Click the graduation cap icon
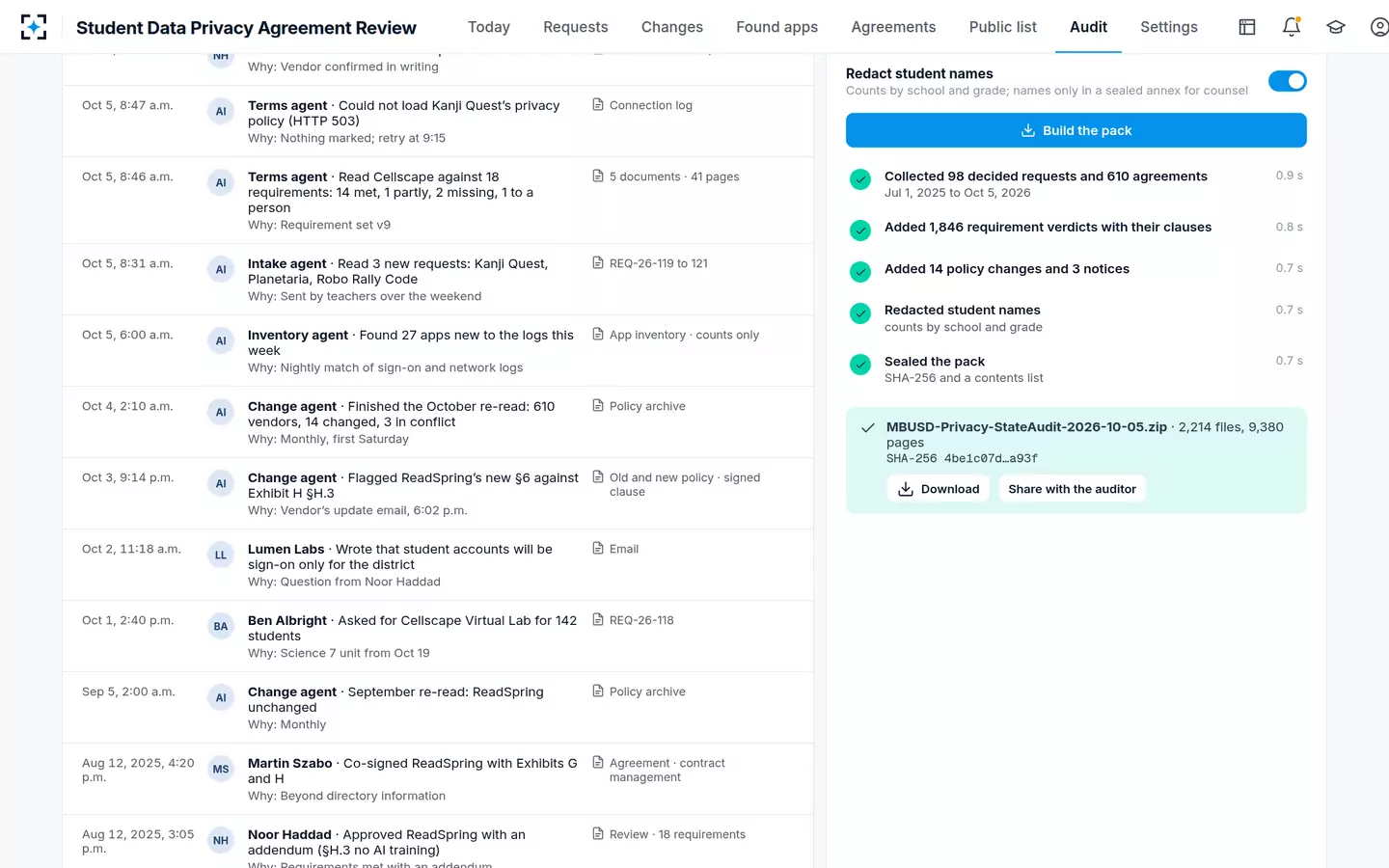The width and height of the screenshot is (1389, 868). (x=1336, y=27)
